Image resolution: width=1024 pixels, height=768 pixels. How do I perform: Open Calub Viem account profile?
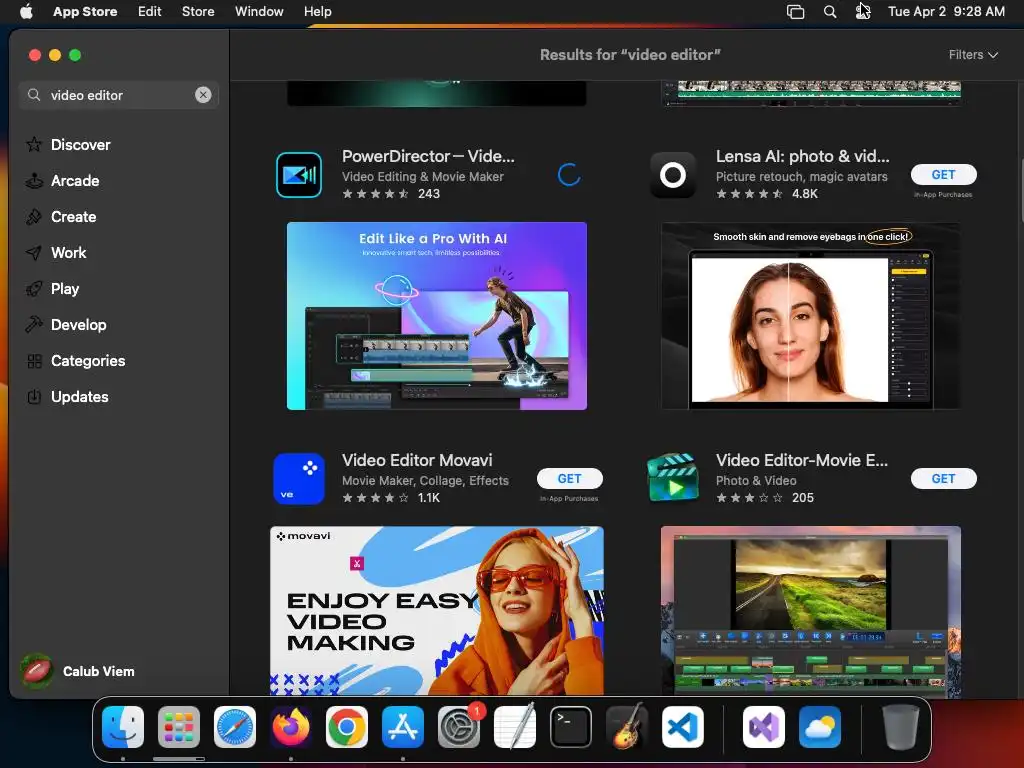point(78,671)
